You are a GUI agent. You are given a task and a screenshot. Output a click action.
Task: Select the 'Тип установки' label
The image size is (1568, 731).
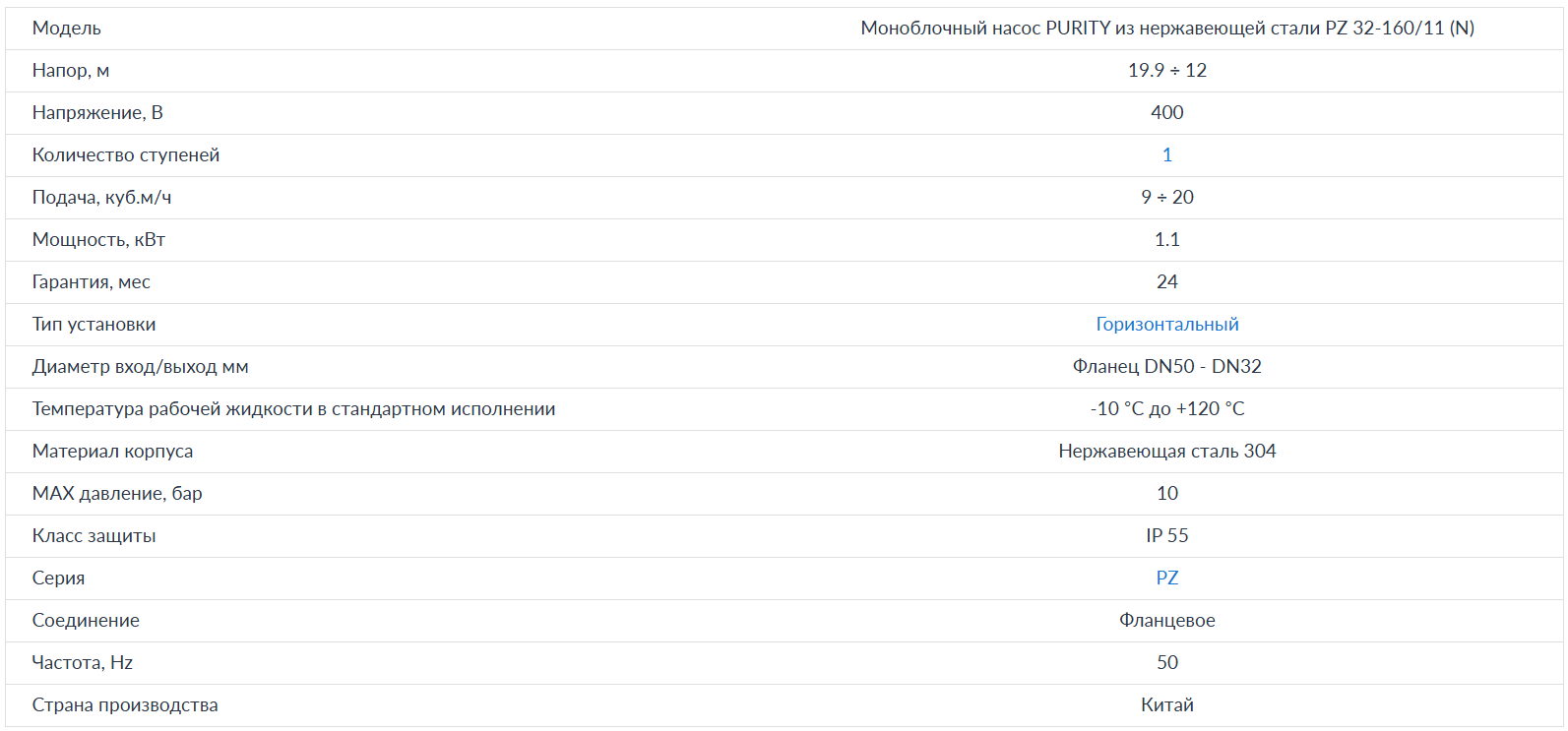(x=94, y=325)
